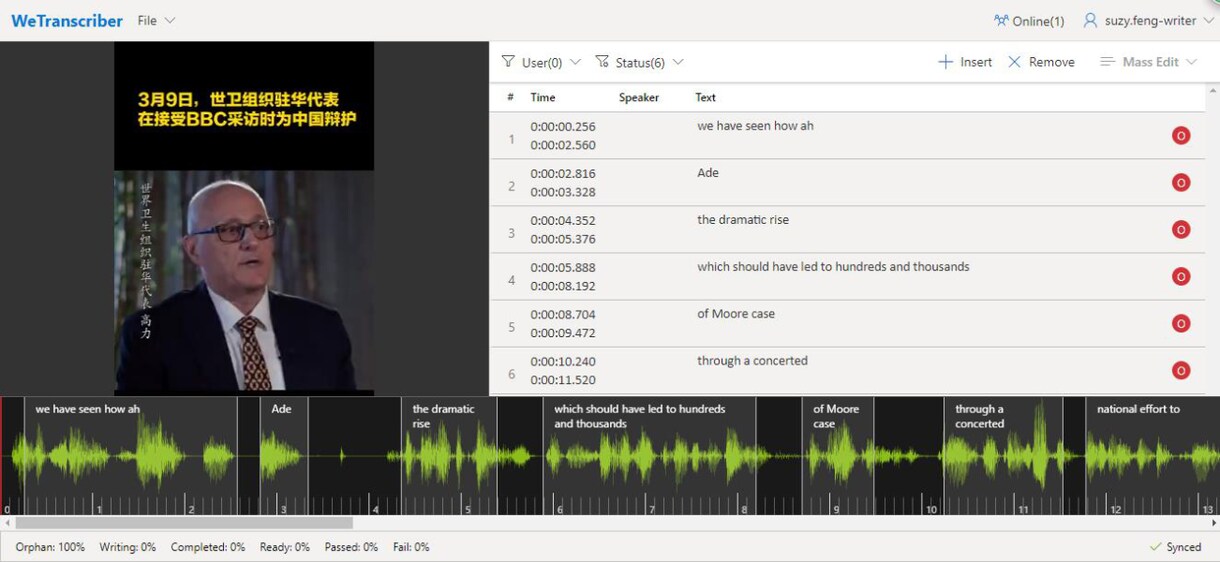Select 'the dramatic rise' text in row 3
The width and height of the screenshot is (1220, 562).
click(x=743, y=220)
